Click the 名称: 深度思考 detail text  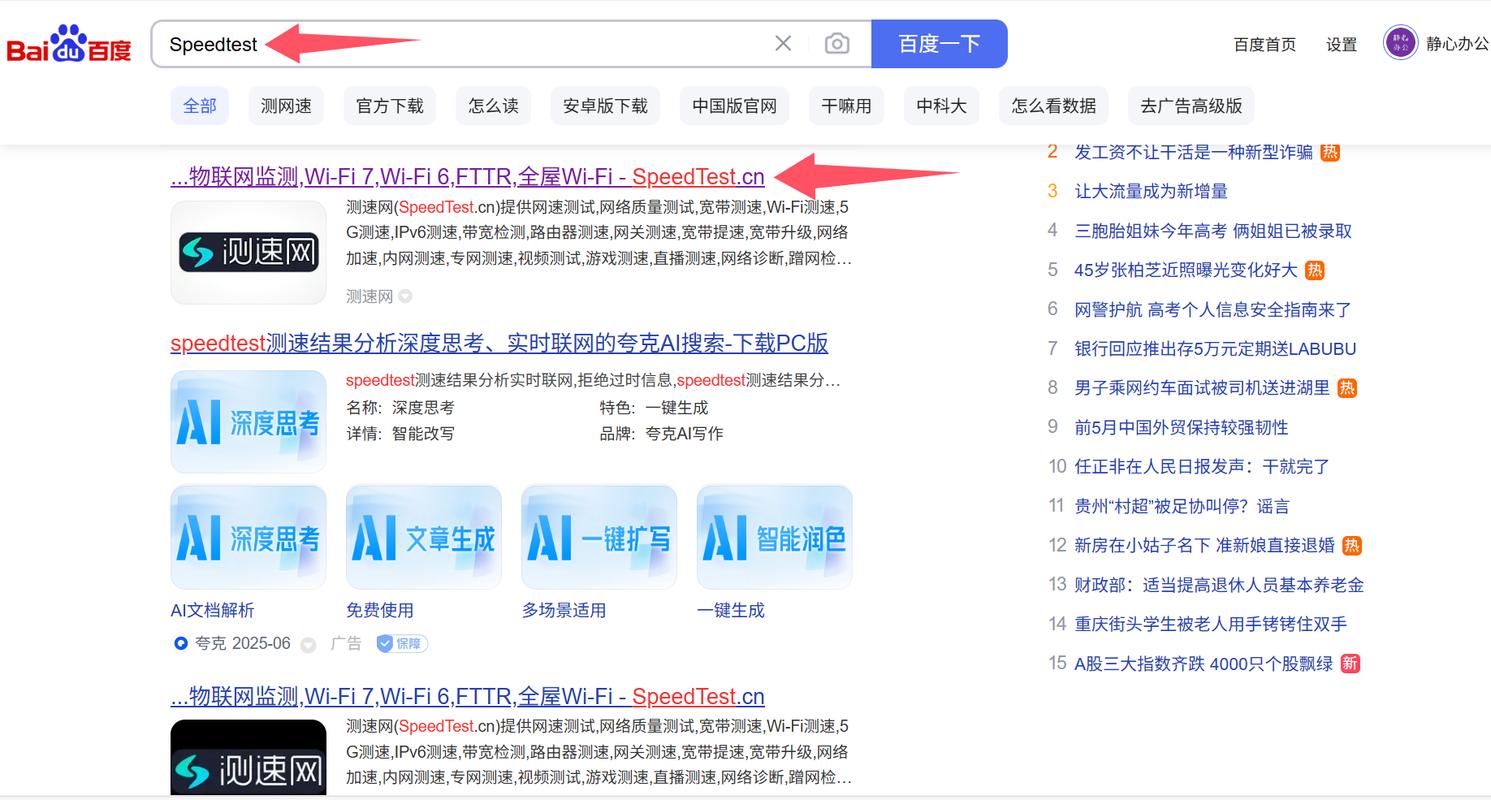[400, 407]
